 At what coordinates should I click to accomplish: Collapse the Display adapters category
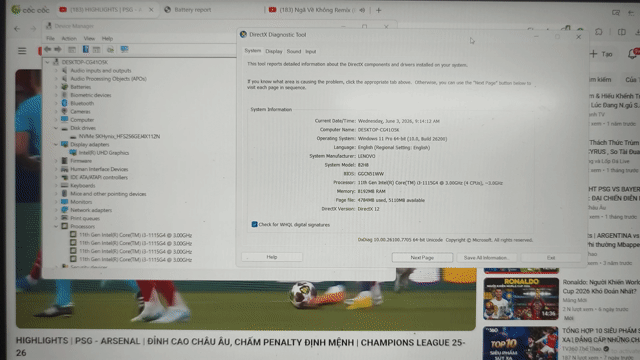pyautogui.click(x=56, y=144)
